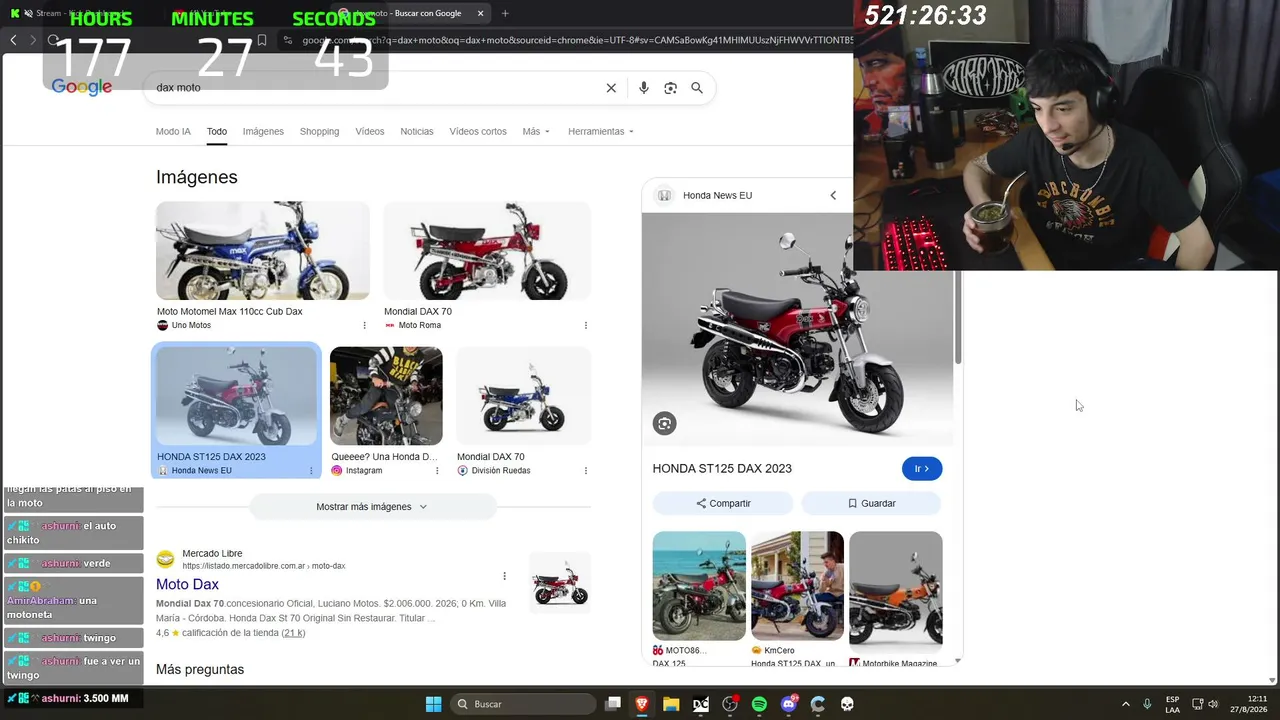Go to Google homepage via logo

(82, 87)
